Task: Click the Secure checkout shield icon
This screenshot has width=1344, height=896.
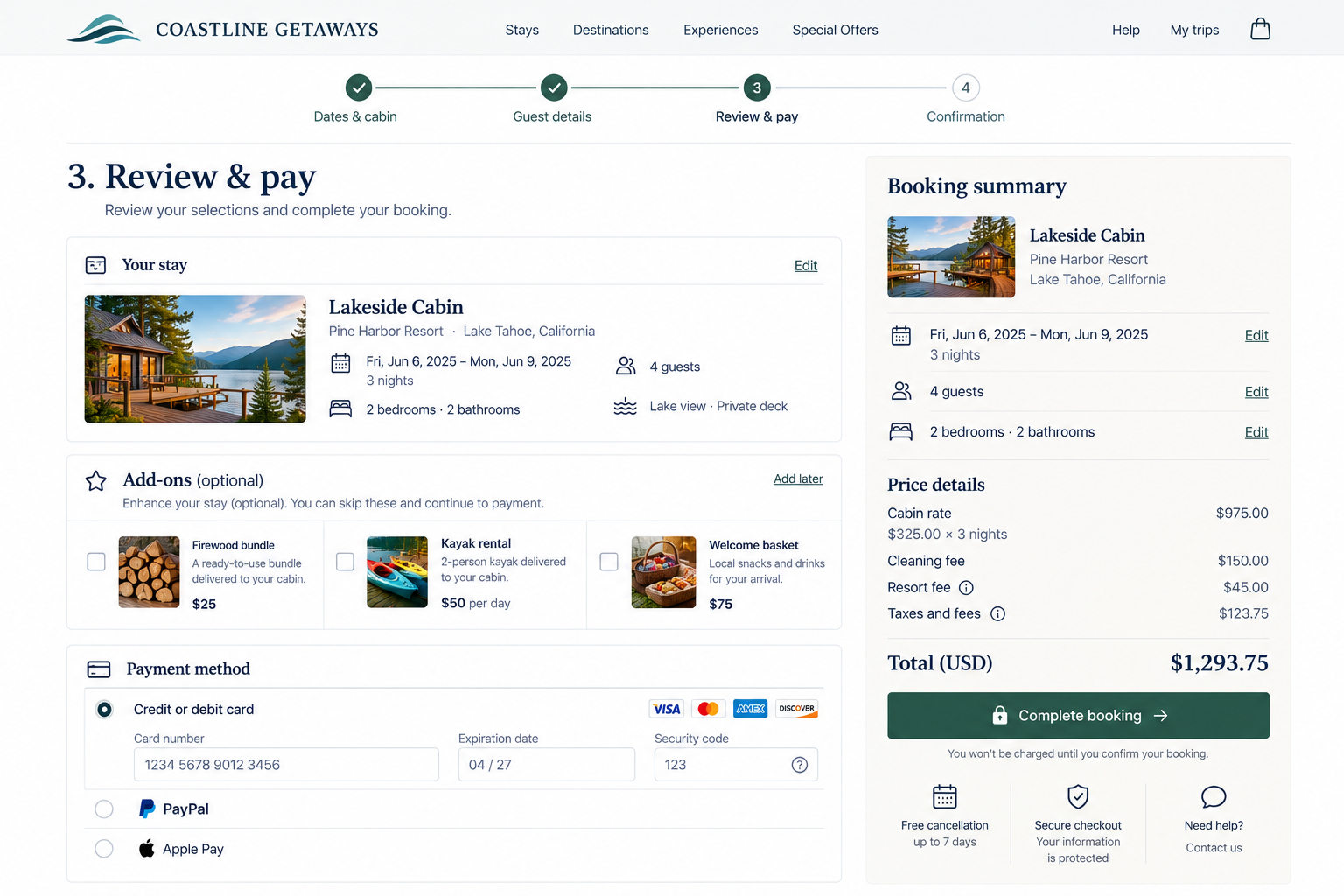Action: click(1078, 796)
